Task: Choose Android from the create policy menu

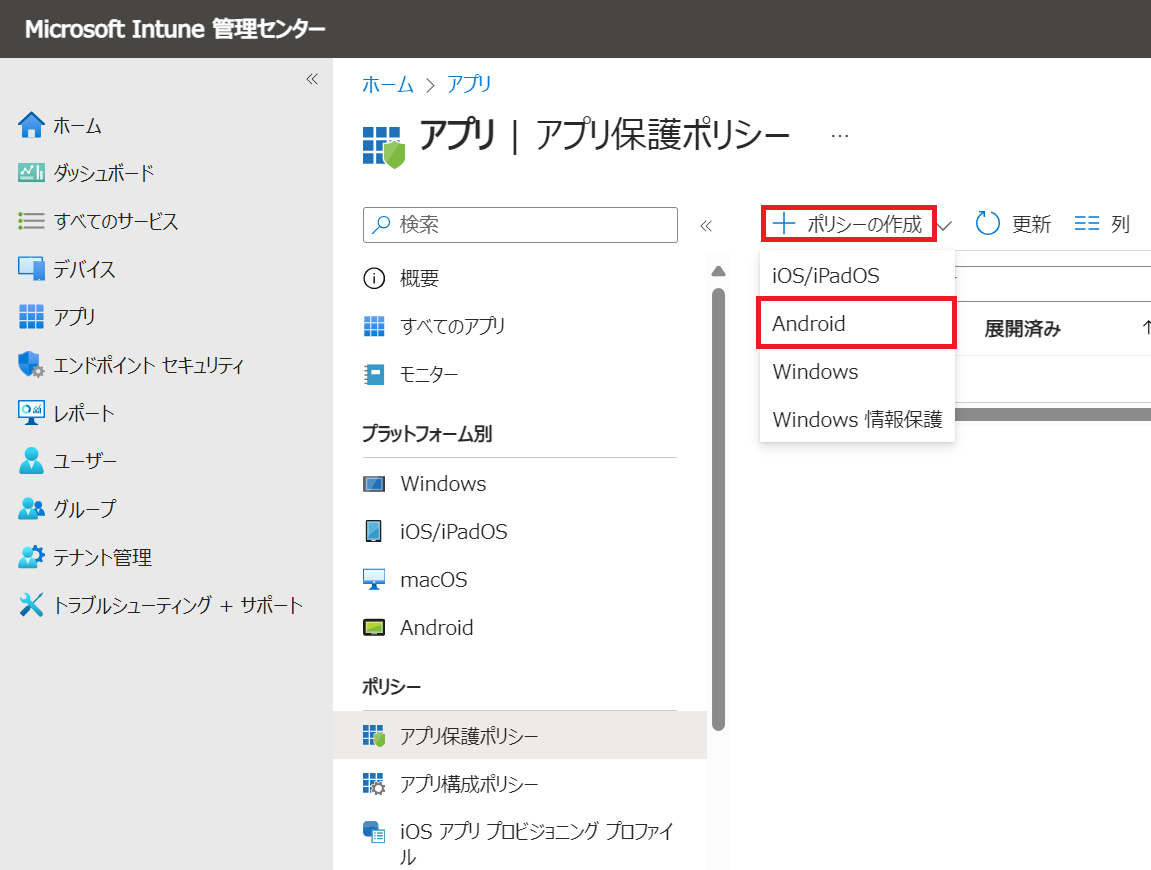Action: 857,323
